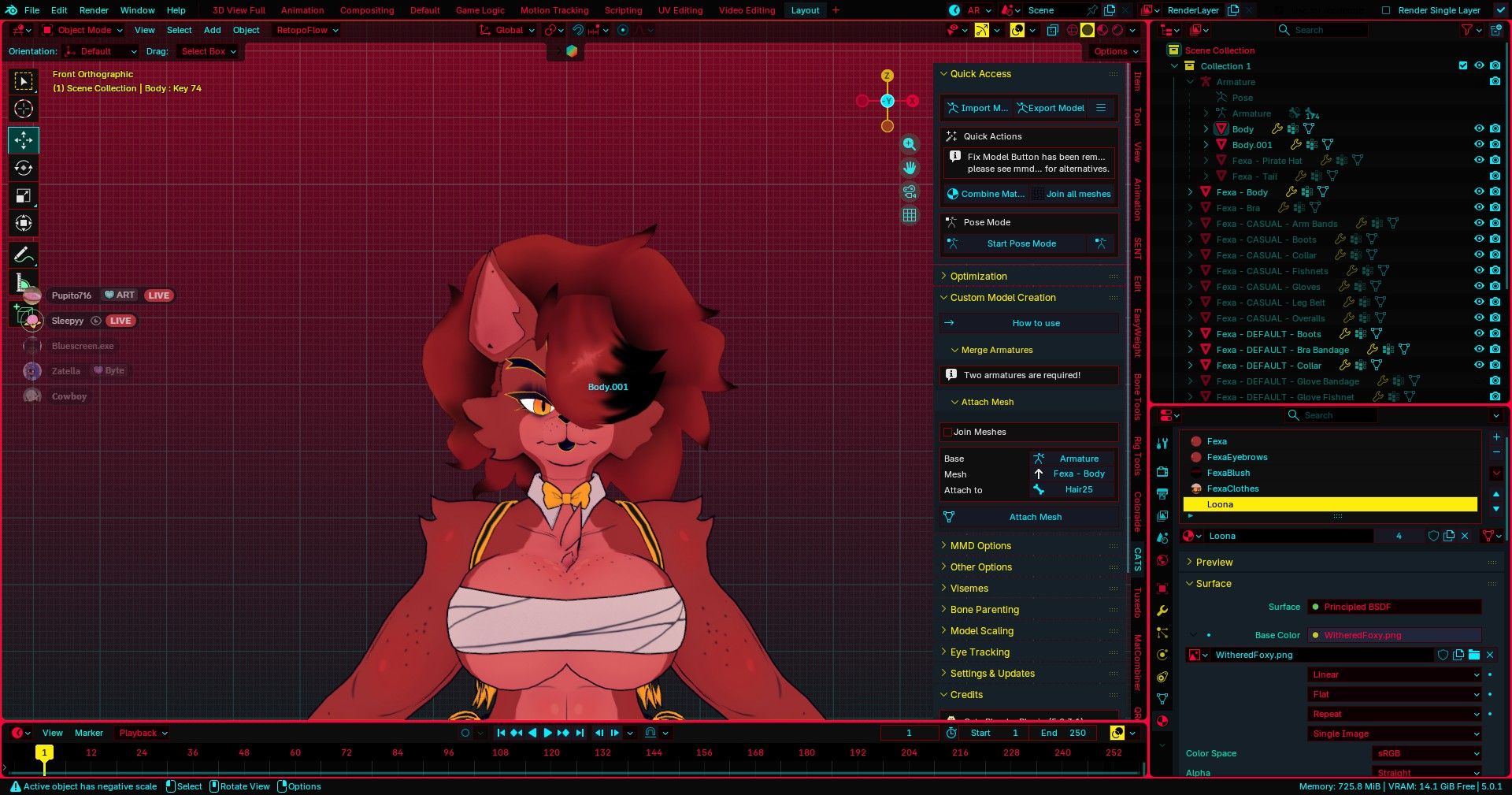
Task: Disable render for Fexa - Tail camera icon
Action: [x=1495, y=176]
